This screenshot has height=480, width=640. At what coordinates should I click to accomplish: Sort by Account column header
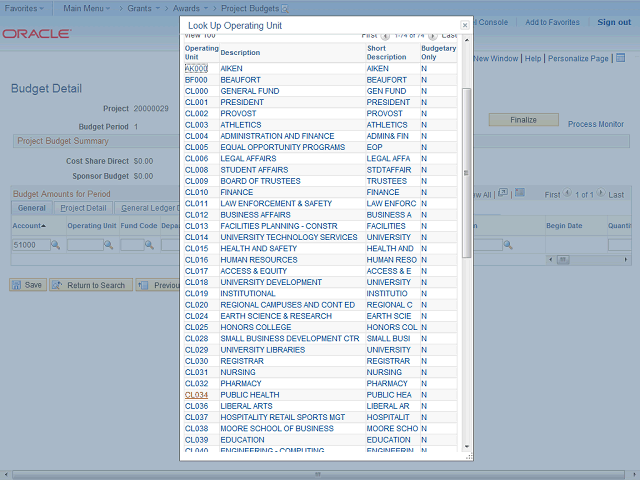29,226
